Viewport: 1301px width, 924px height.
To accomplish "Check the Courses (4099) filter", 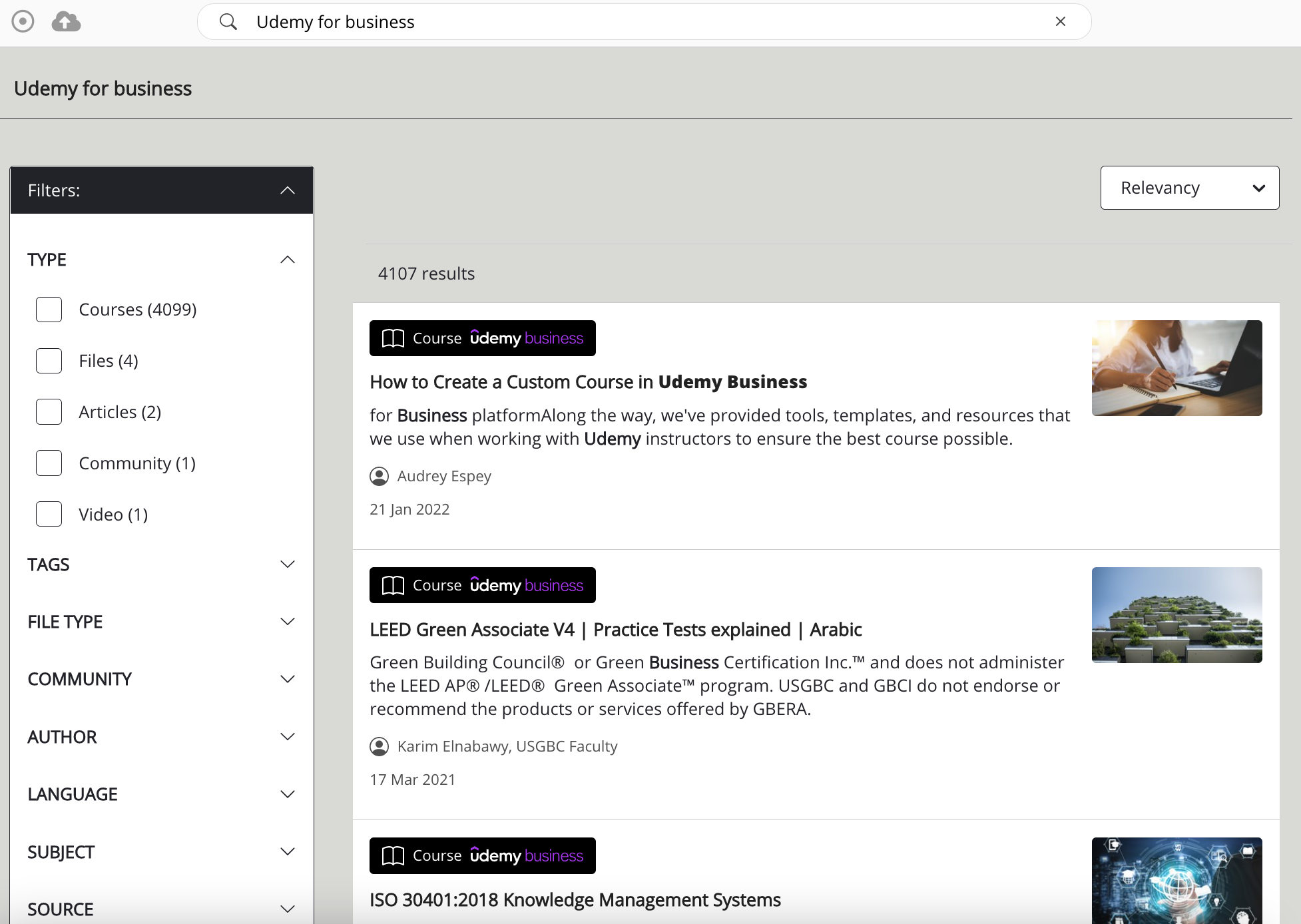I will [49, 309].
